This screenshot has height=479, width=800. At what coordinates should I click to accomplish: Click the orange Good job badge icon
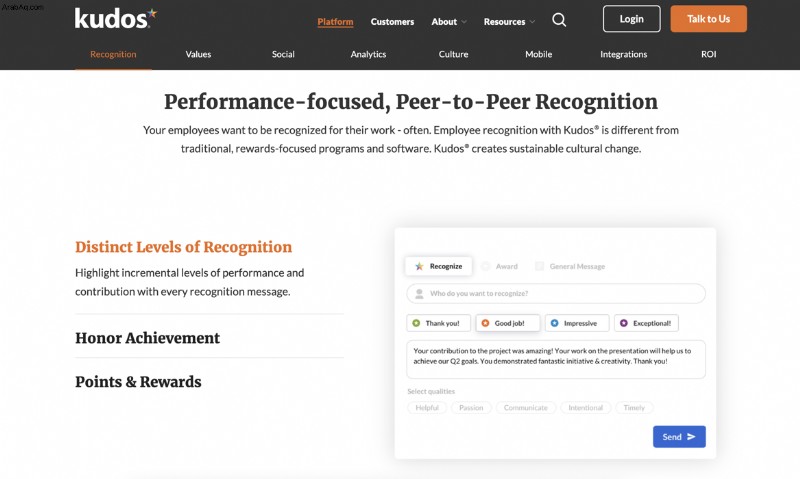click(x=485, y=323)
